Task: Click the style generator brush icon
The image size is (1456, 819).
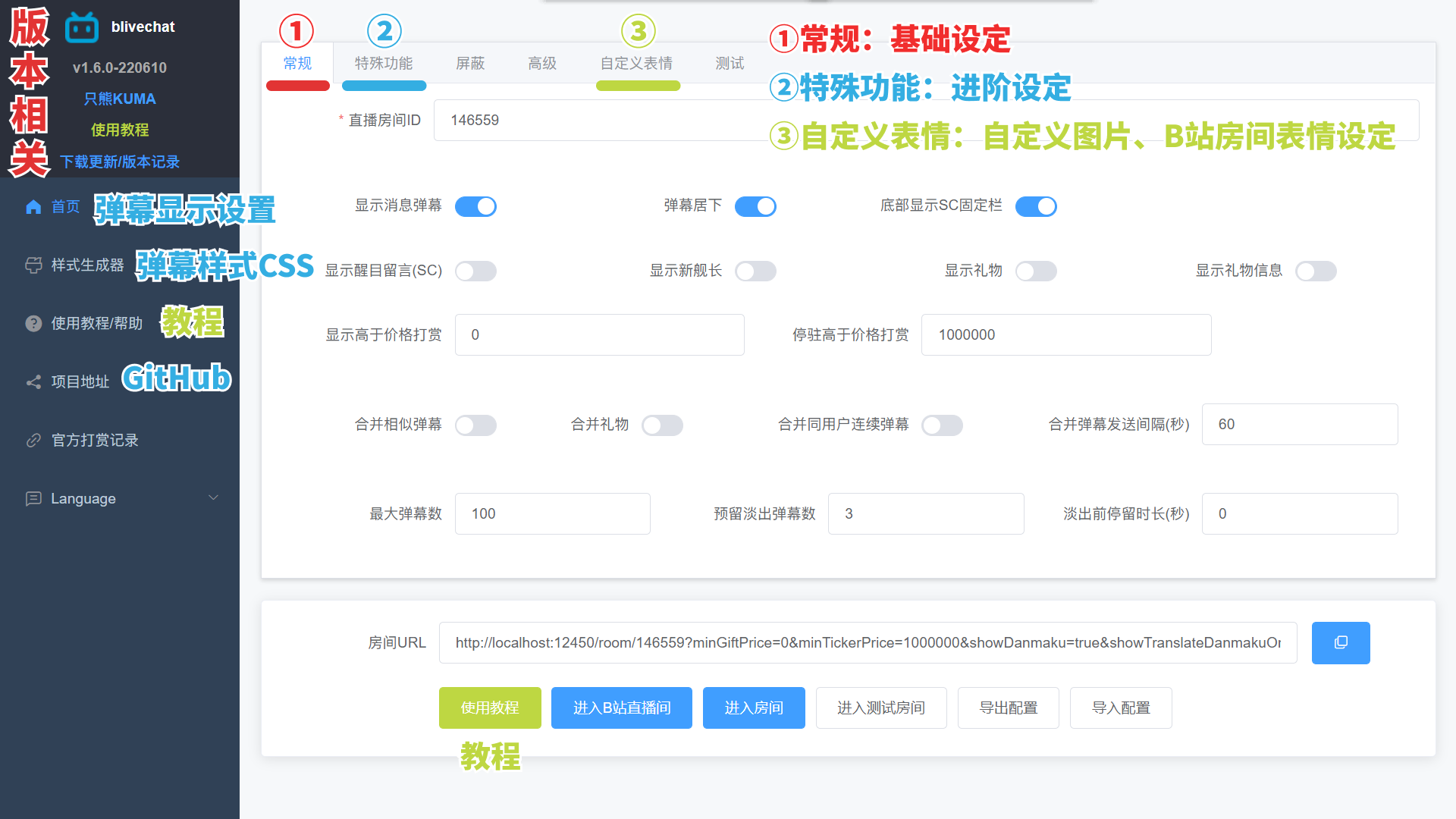Action: click(33, 265)
